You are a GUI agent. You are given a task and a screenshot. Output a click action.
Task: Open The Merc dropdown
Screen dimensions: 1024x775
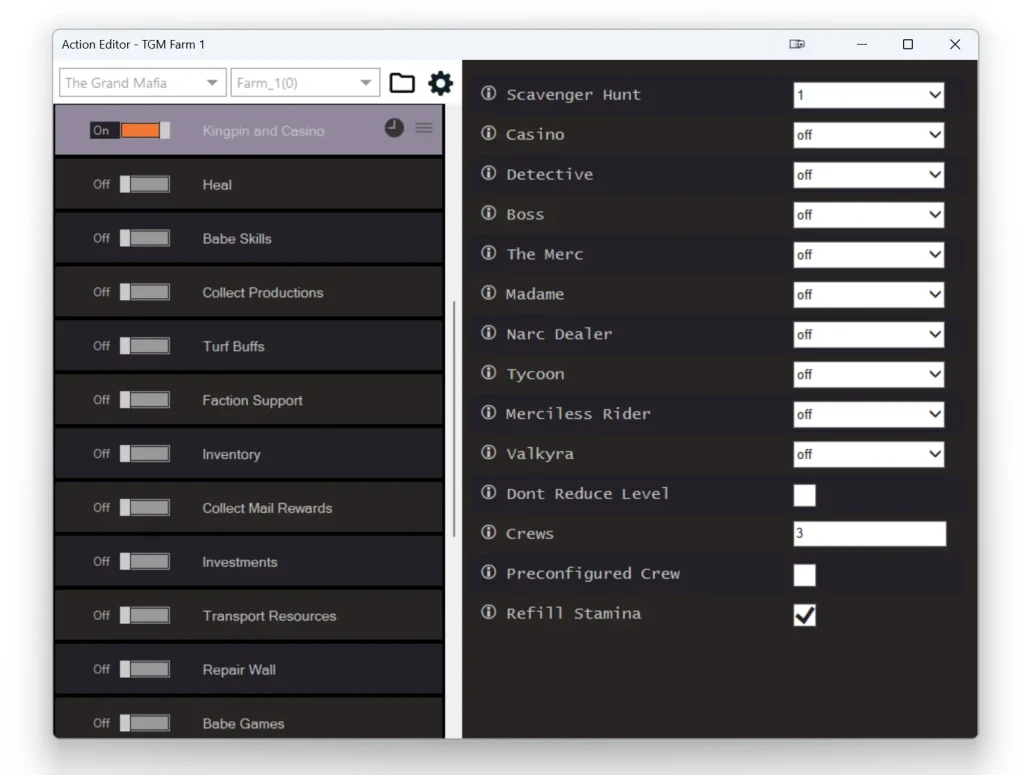tap(869, 255)
